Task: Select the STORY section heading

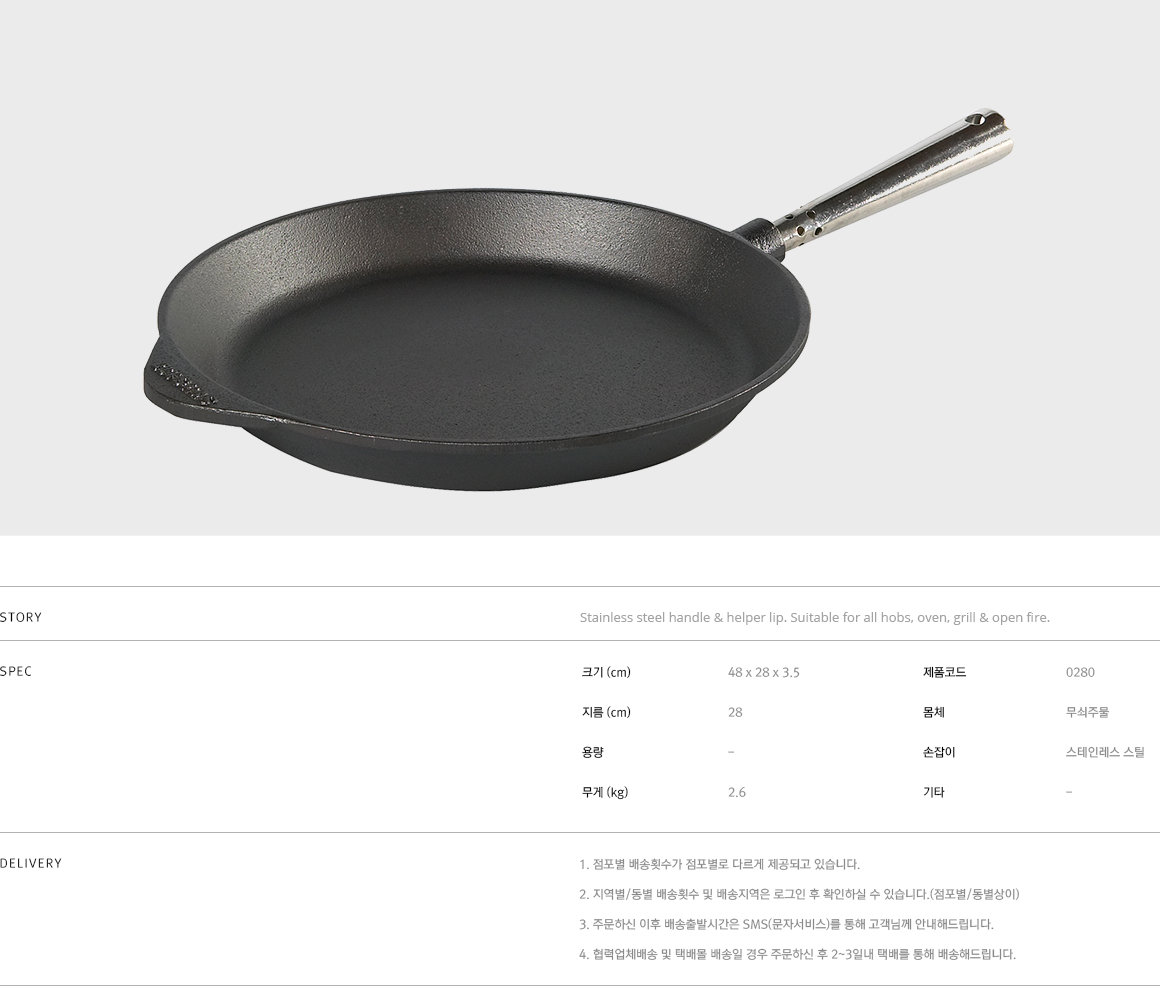Action: click(x=21, y=617)
